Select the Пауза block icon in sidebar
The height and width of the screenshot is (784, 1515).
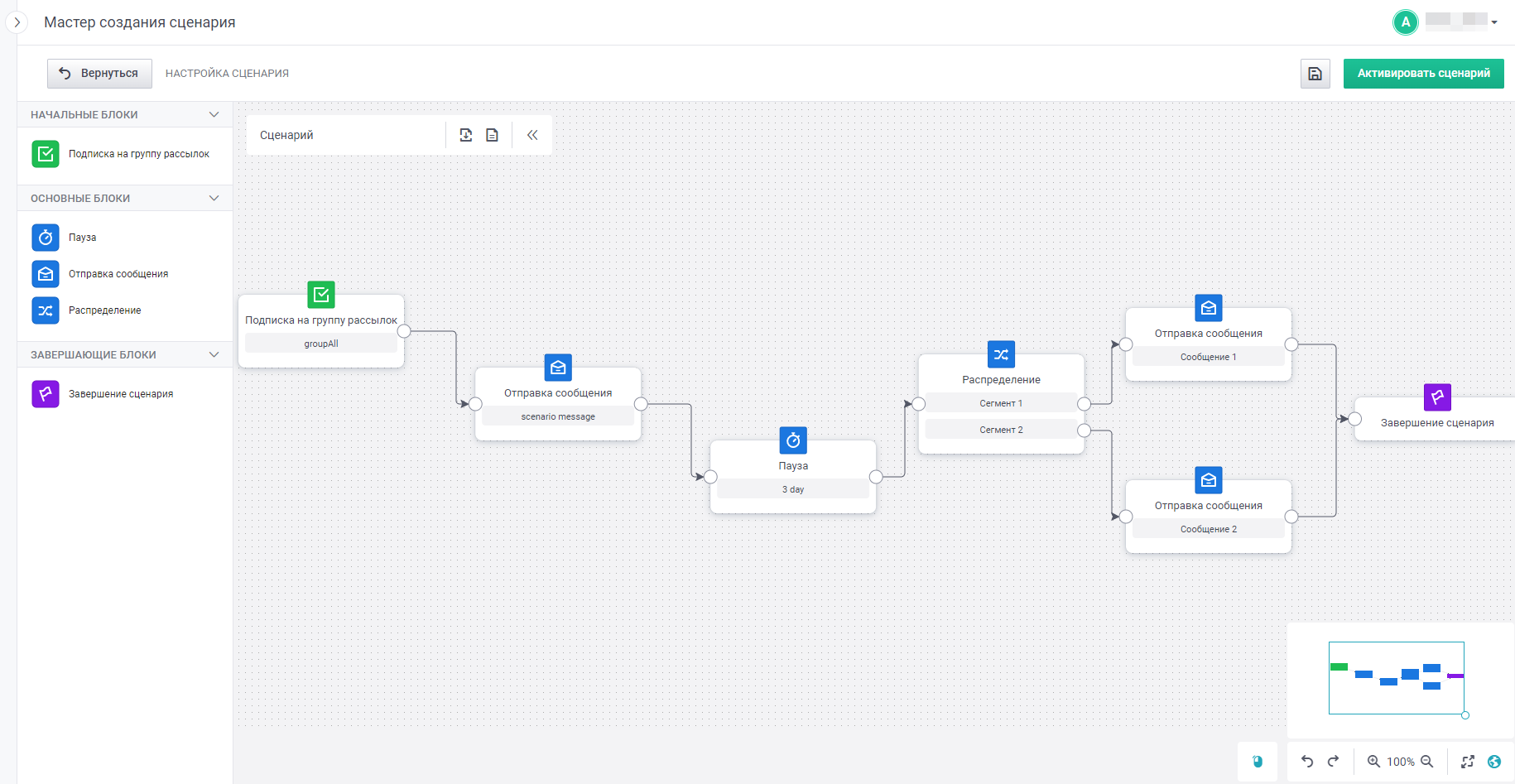pos(46,238)
